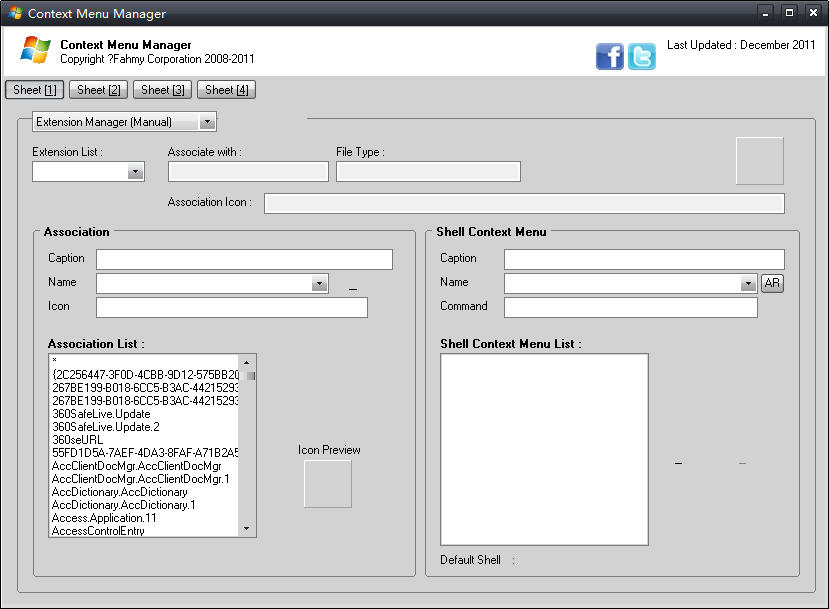The image size is (829, 609).
Task: Open the Name dropdown in Shell Context Menu
Action: pyautogui.click(x=748, y=283)
